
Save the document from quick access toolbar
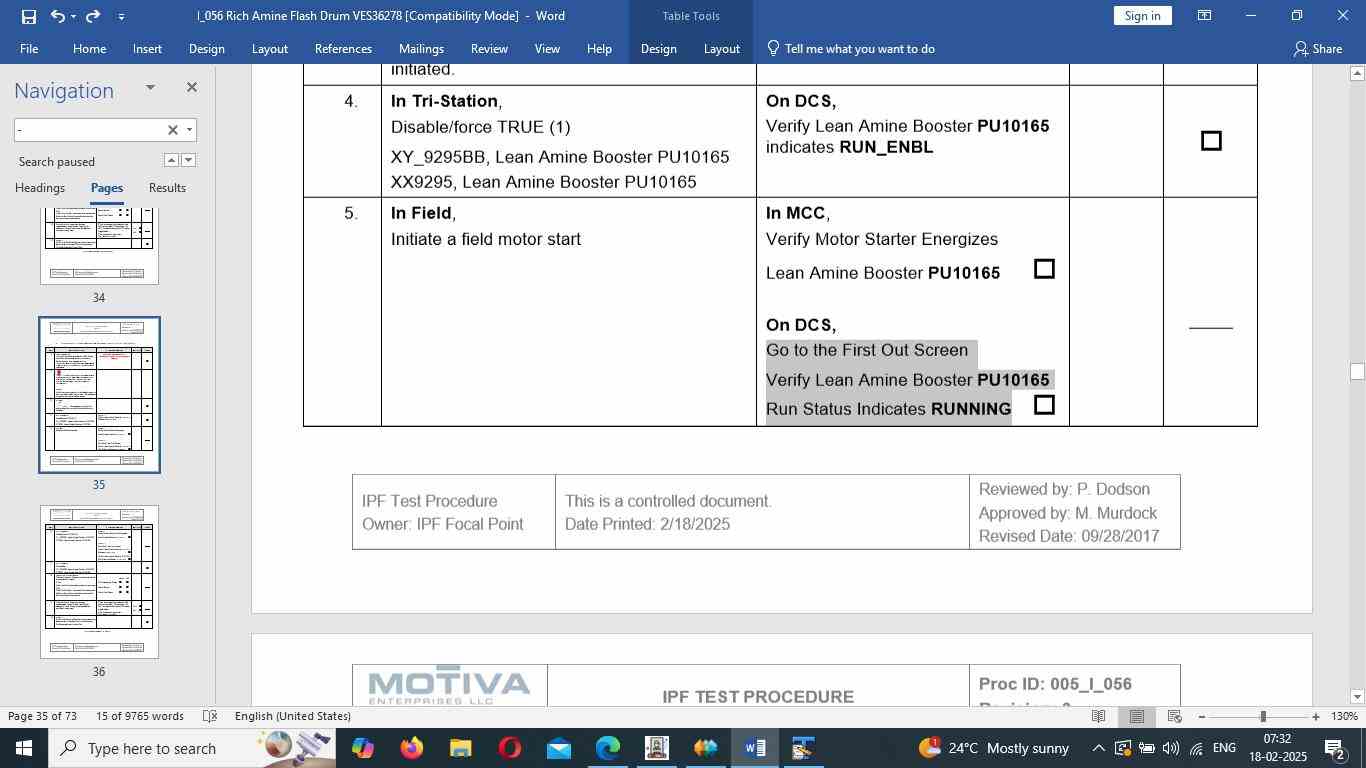pyautogui.click(x=28, y=16)
